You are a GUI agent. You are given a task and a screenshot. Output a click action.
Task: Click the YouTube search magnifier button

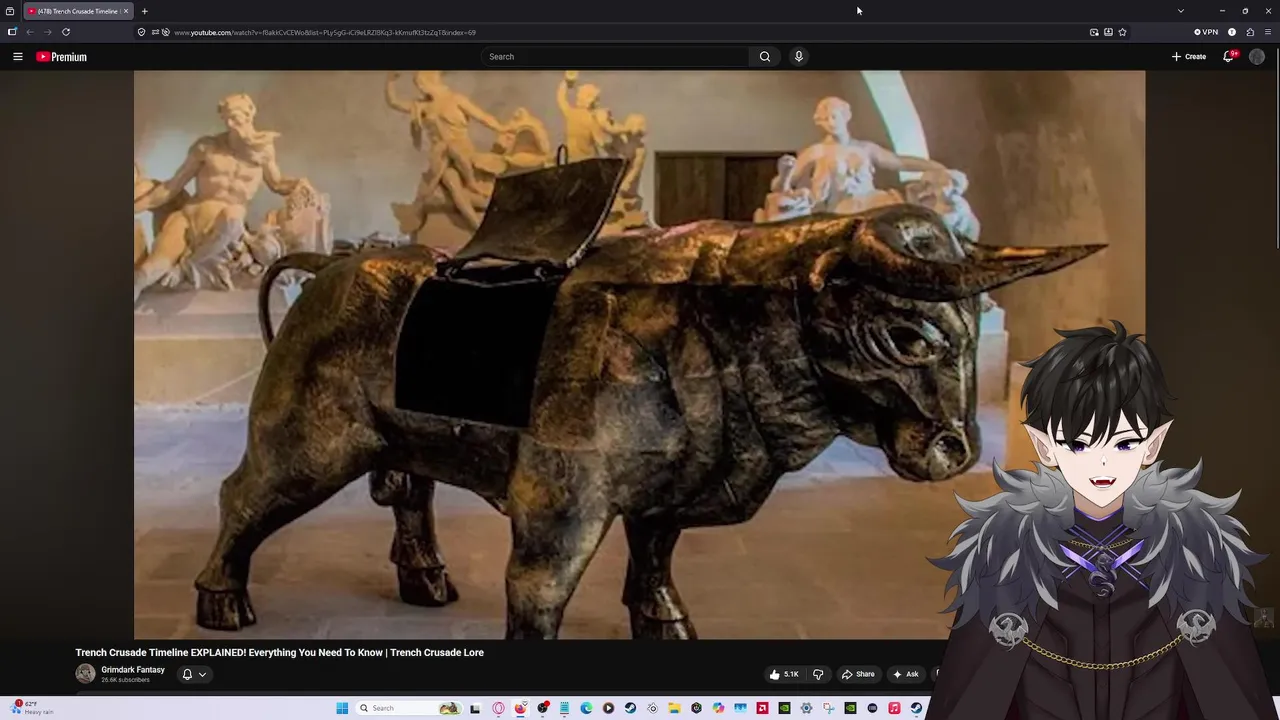pos(765,57)
